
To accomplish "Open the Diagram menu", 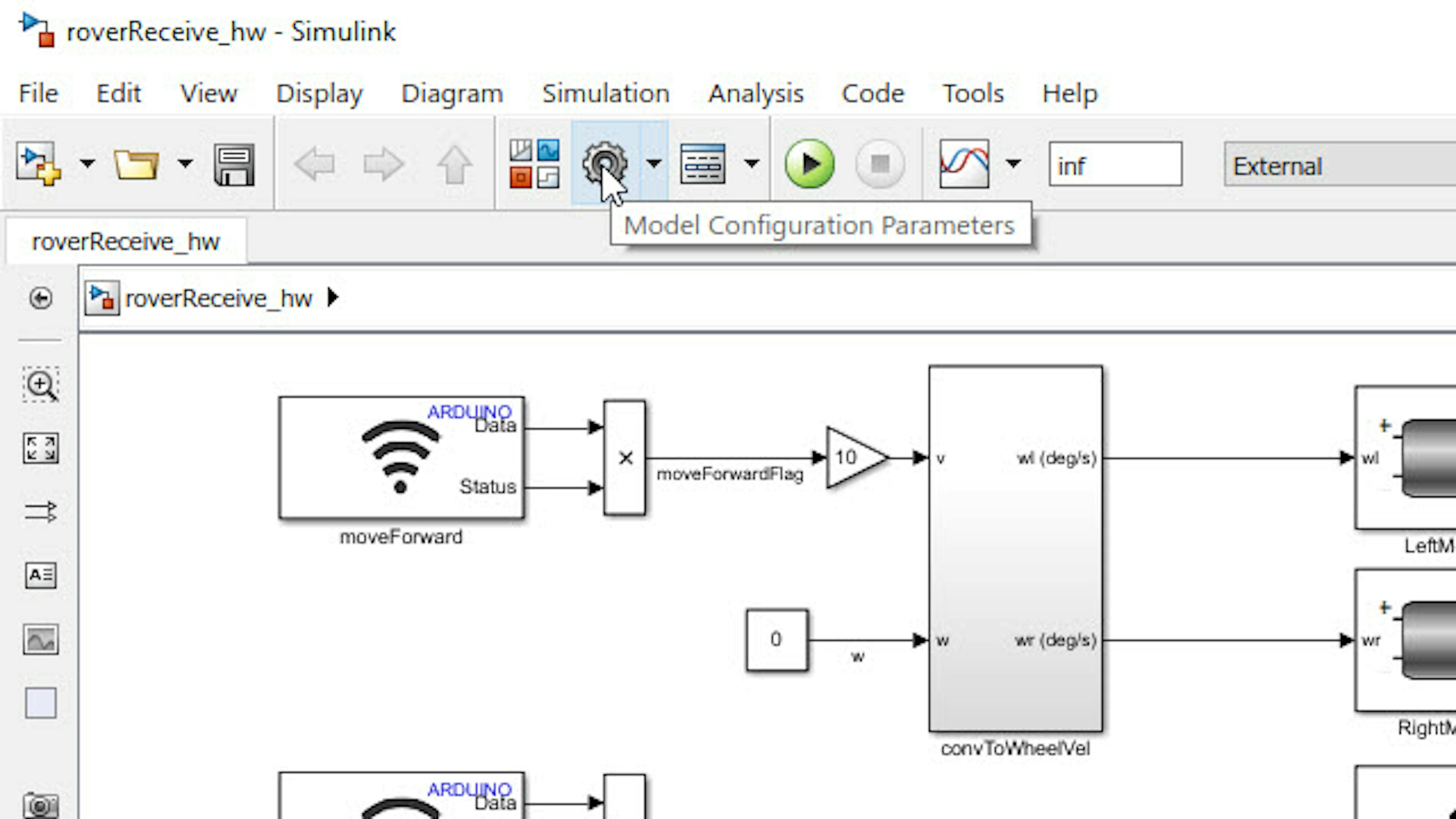I will (x=452, y=94).
